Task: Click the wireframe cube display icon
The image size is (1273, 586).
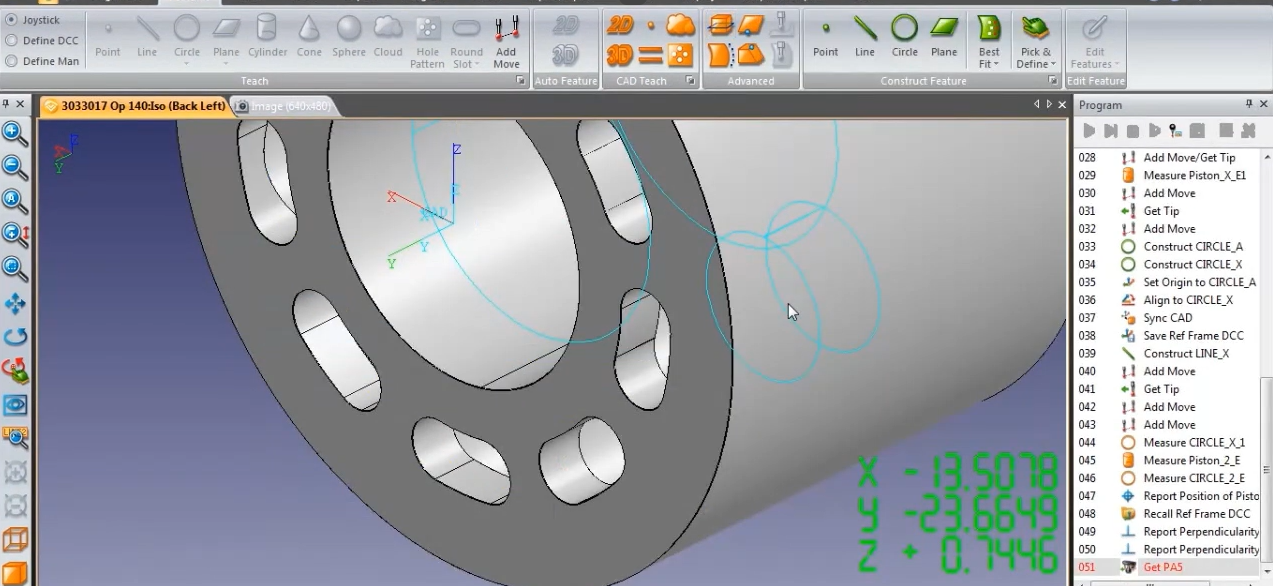Action: click(x=14, y=541)
